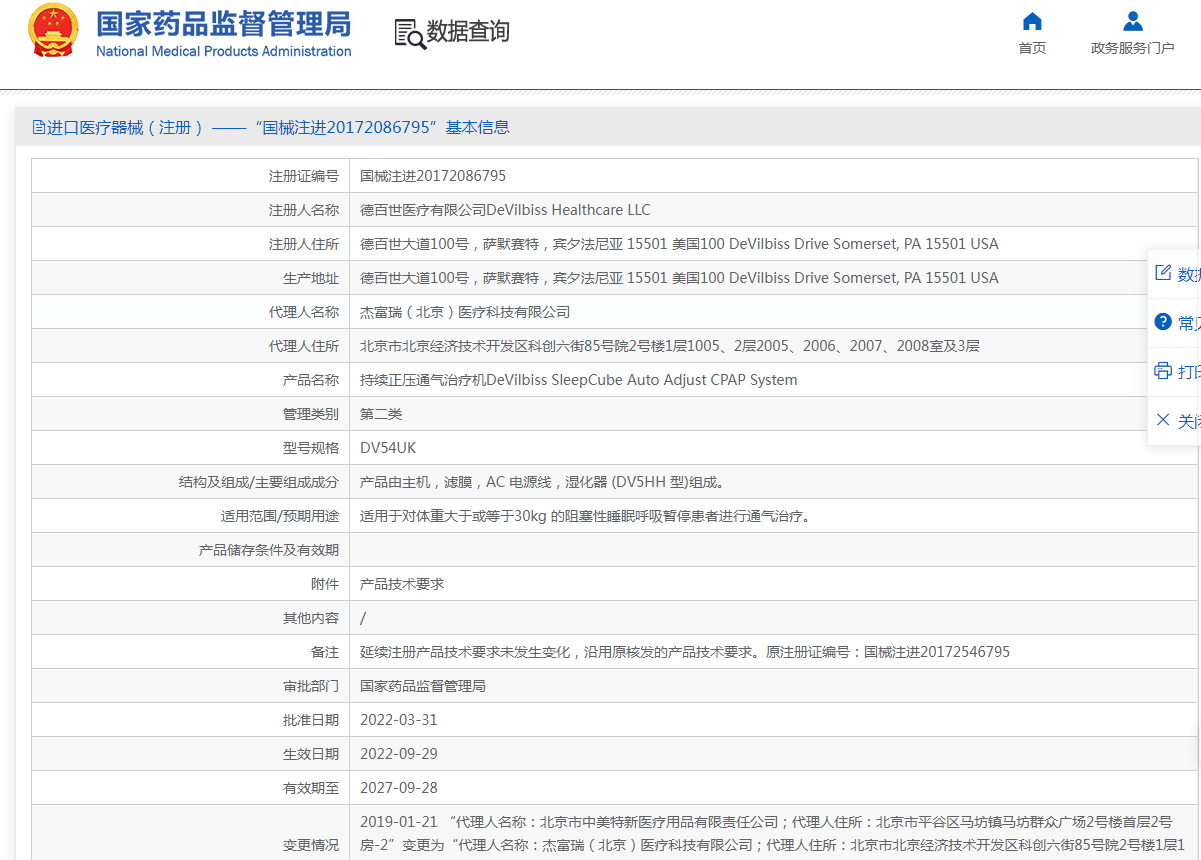Screen dimensions: 1201x860
Task: Click product name SleepCube Auto Adjust CPAP System
Action: pos(579,380)
